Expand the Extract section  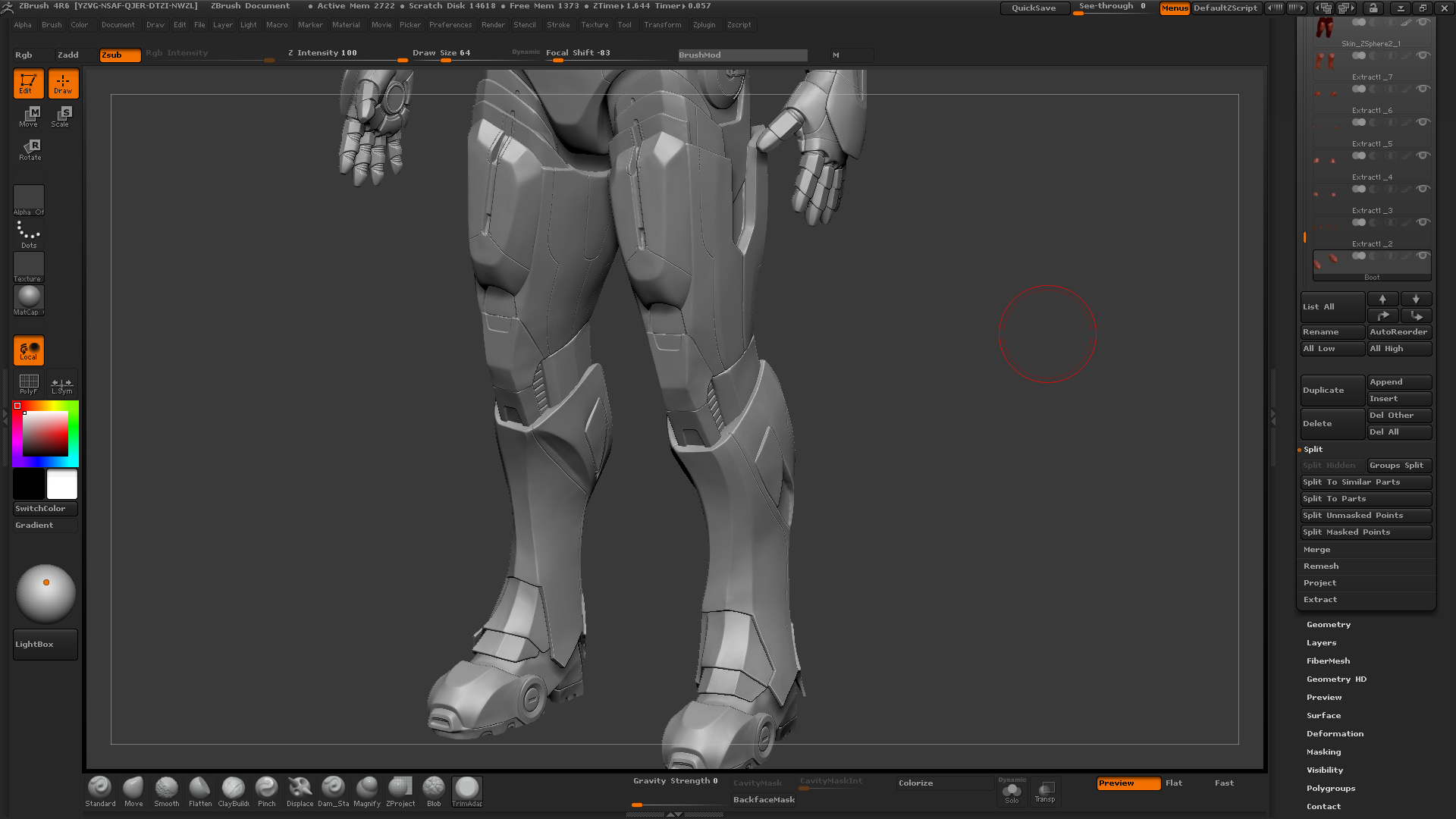point(1320,600)
